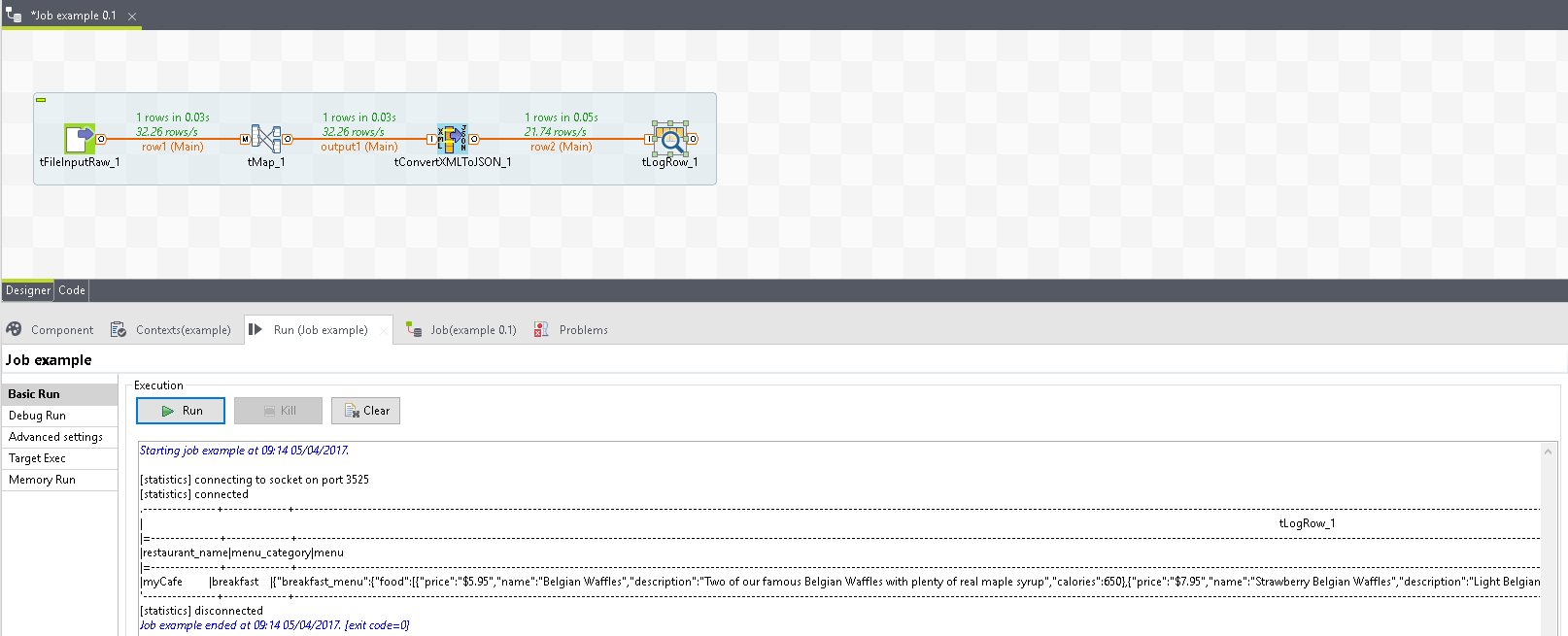Click the tConvertXMLToJSON_1 component icon
1568x636 pixels.
tap(452, 139)
